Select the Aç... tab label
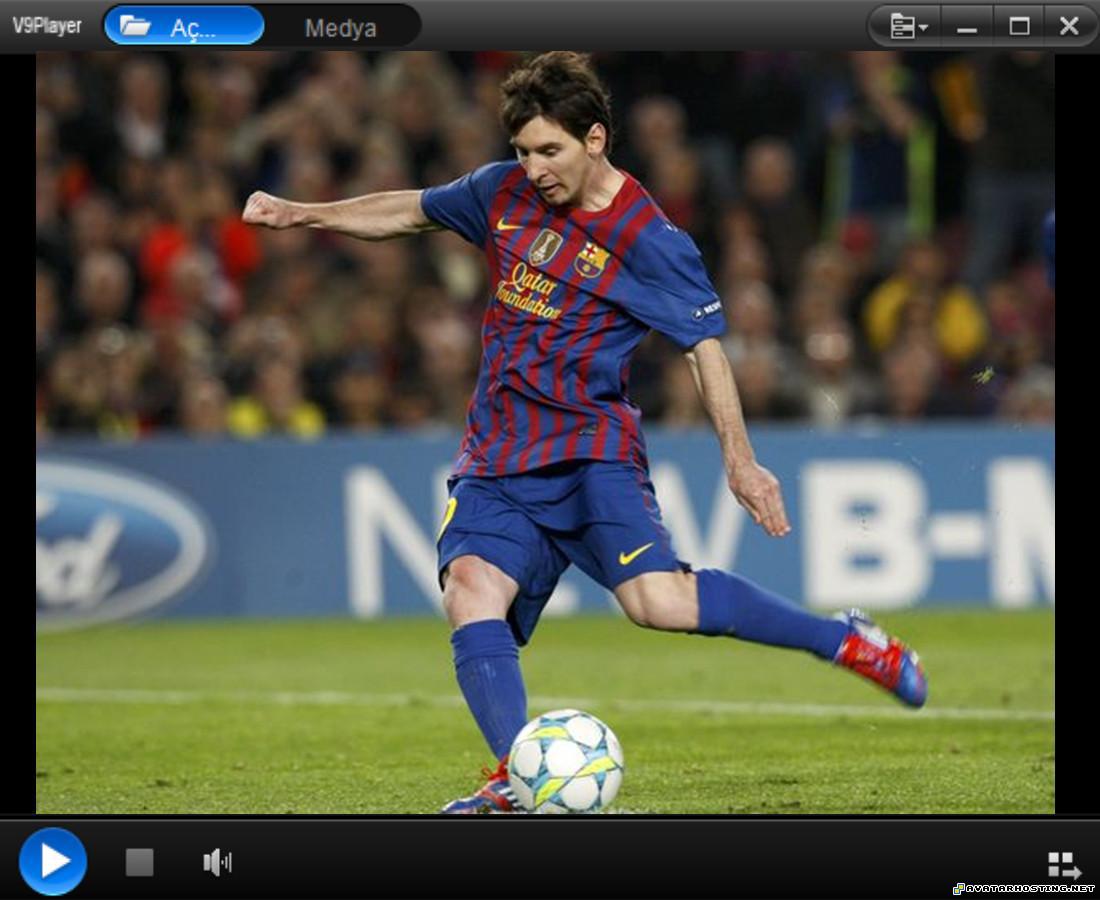The height and width of the screenshot is (900, 1100). coord(192,28)
